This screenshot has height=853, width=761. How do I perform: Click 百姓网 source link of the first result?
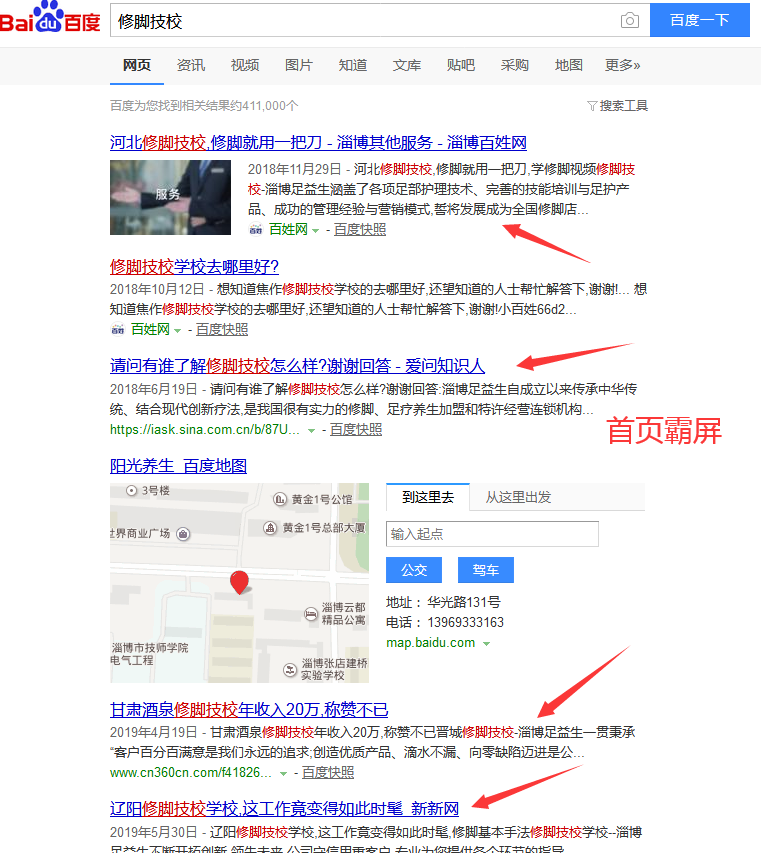tap(288, 230)
